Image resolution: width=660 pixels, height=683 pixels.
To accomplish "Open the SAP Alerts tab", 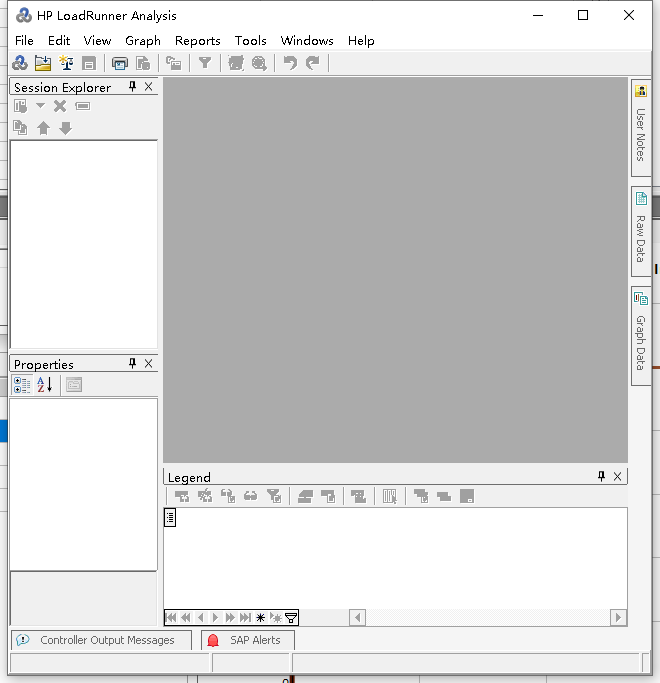I will 248,640.
